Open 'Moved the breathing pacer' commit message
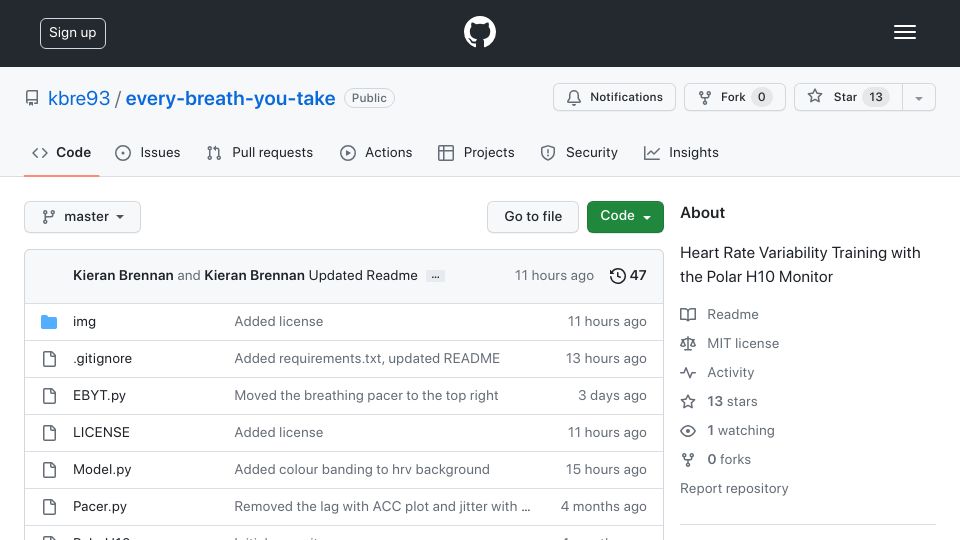This screenshot has width=960, height=540. (366, 396)
